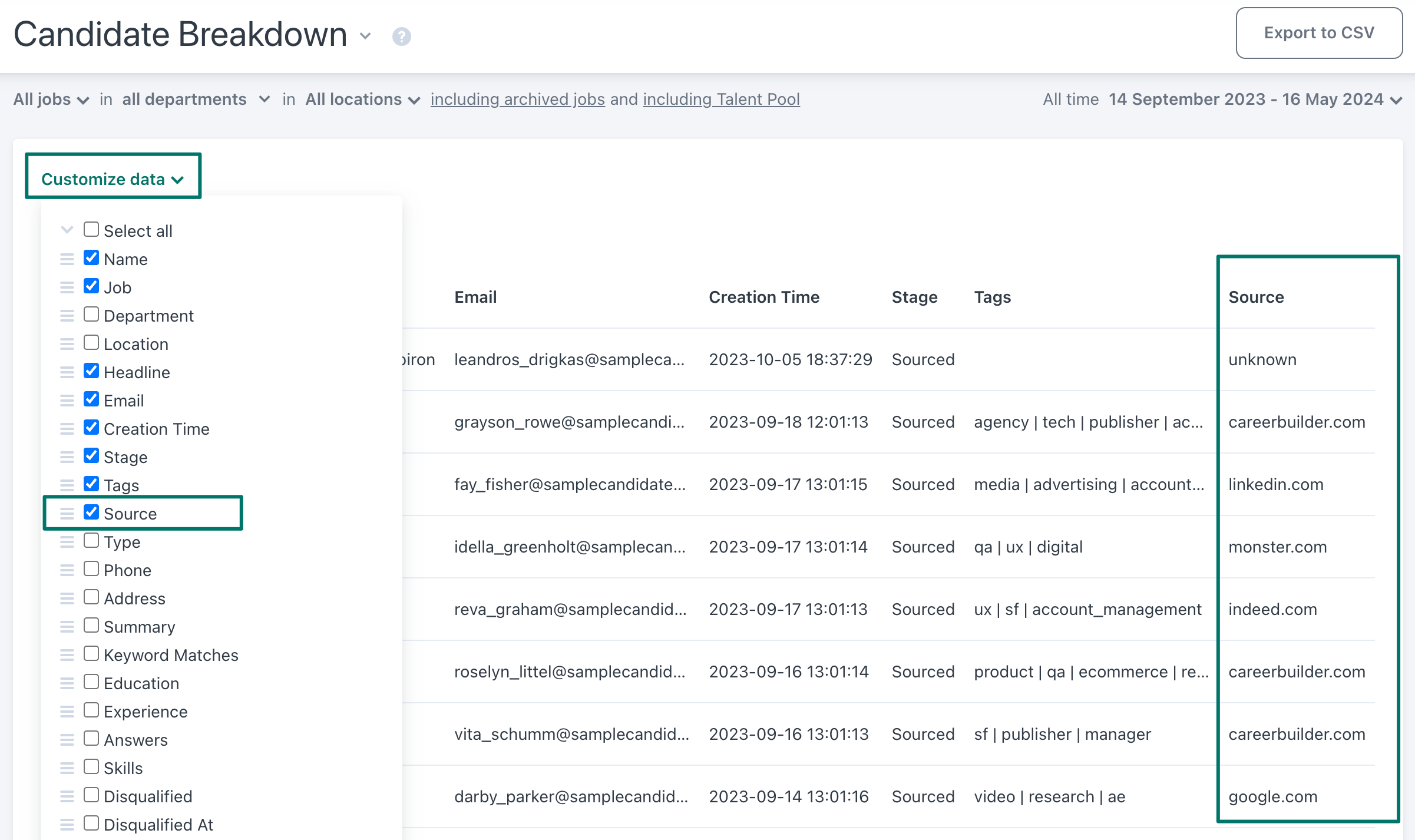
Task: Click the drag handle beside the Education option
Action: click(x=67, y=683)
